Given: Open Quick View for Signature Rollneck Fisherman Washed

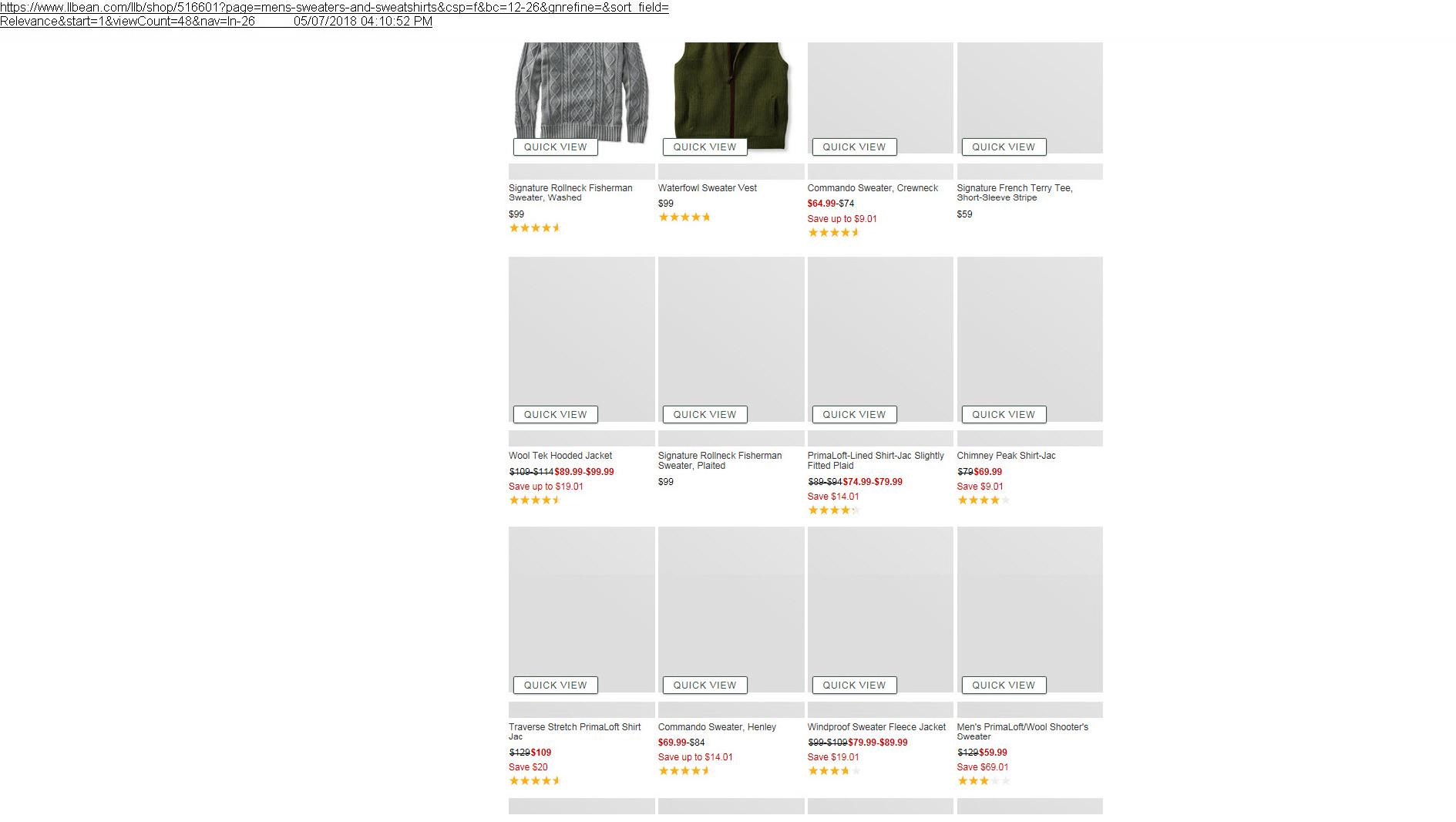Looking at the screenshot, I should 555,147.
